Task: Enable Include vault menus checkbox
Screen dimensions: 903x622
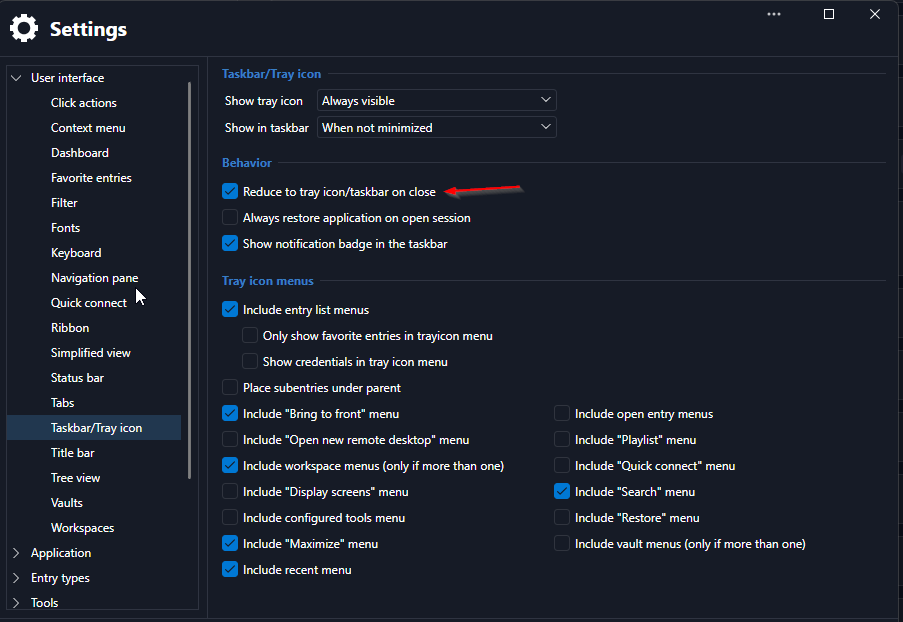Action: pos(561,543)
